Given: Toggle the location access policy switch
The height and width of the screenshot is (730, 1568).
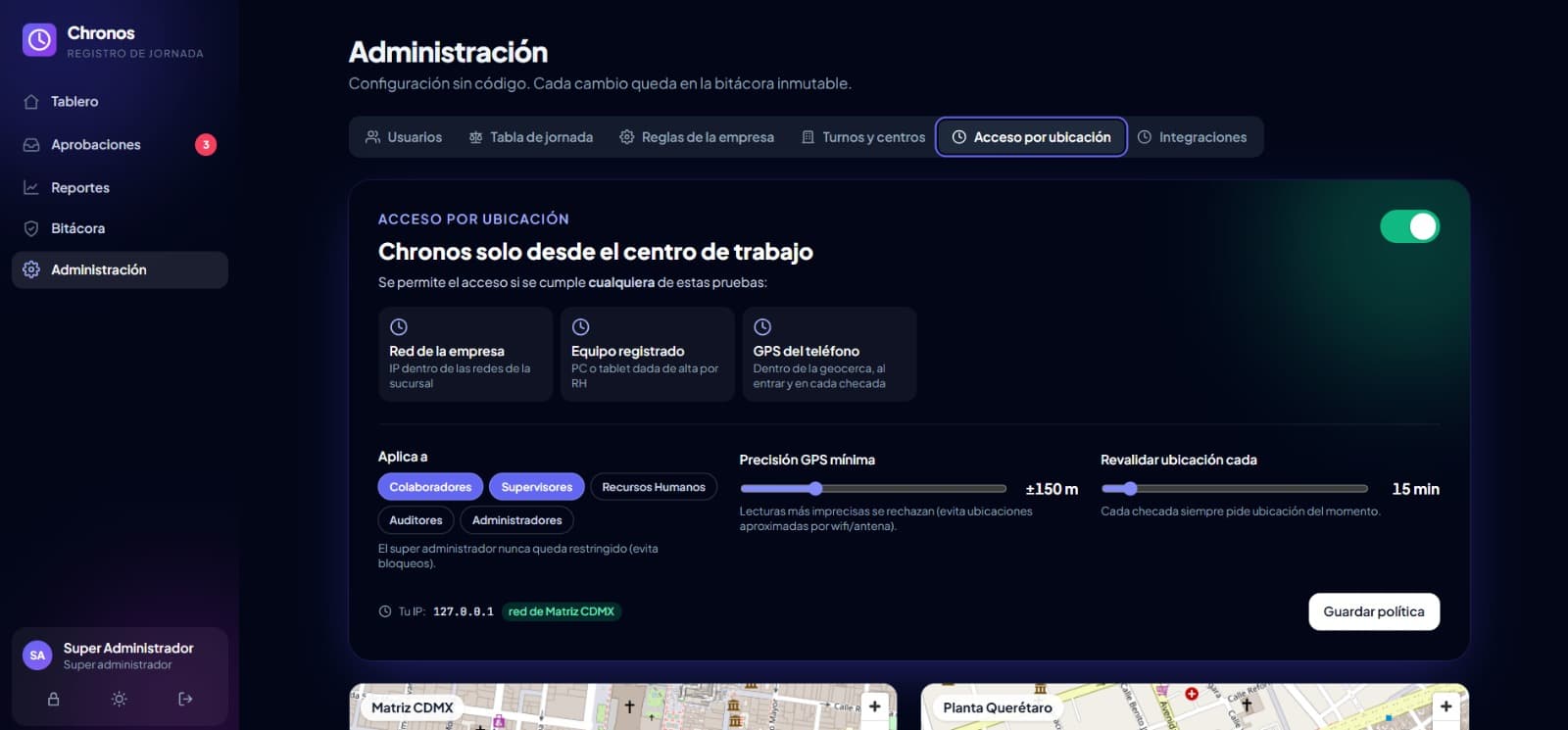Looking at the screenshot, I should tap(1409, 226).
